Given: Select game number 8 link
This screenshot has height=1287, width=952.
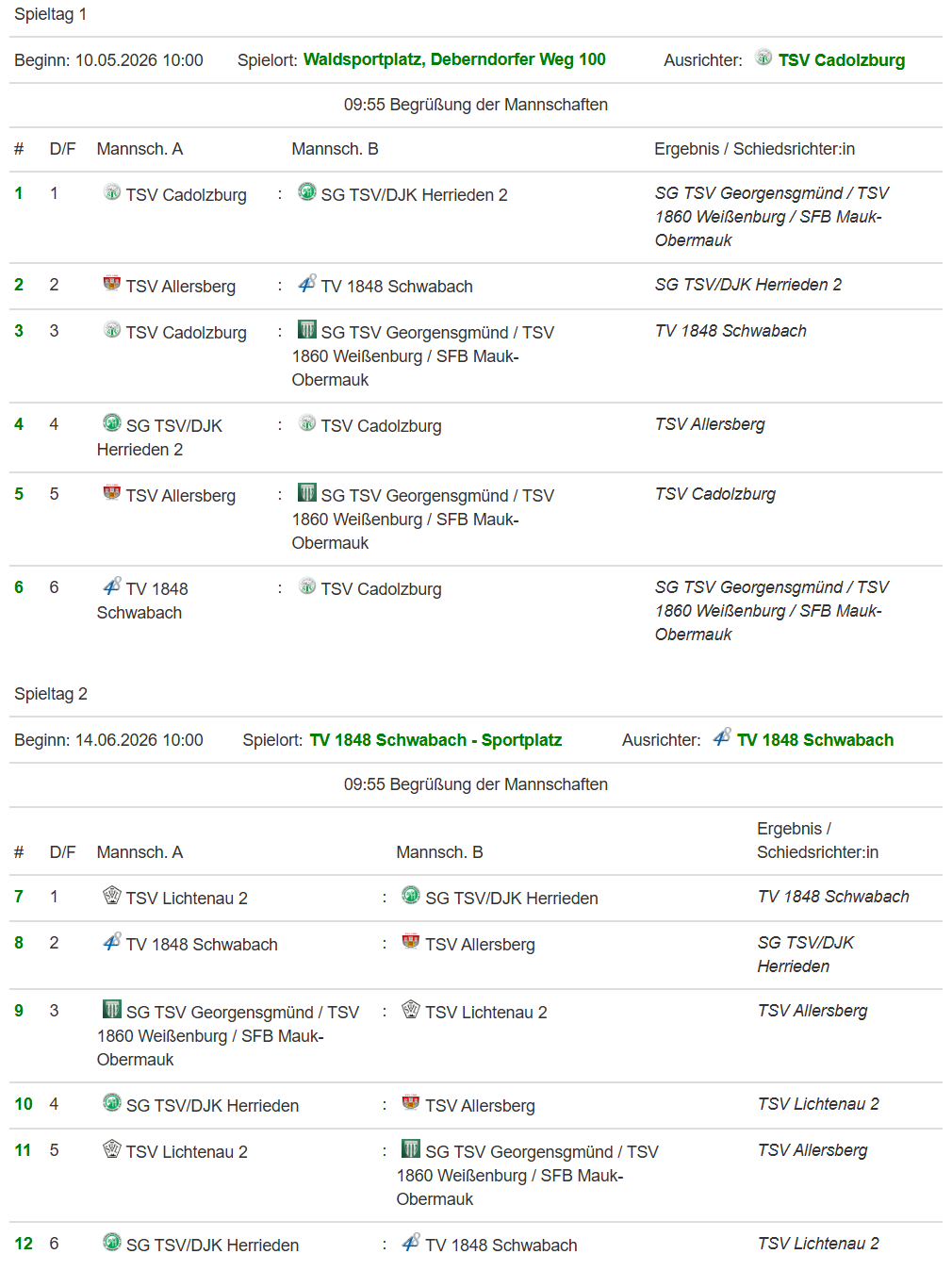Looking at the screenshot, I should click(19, 943).
